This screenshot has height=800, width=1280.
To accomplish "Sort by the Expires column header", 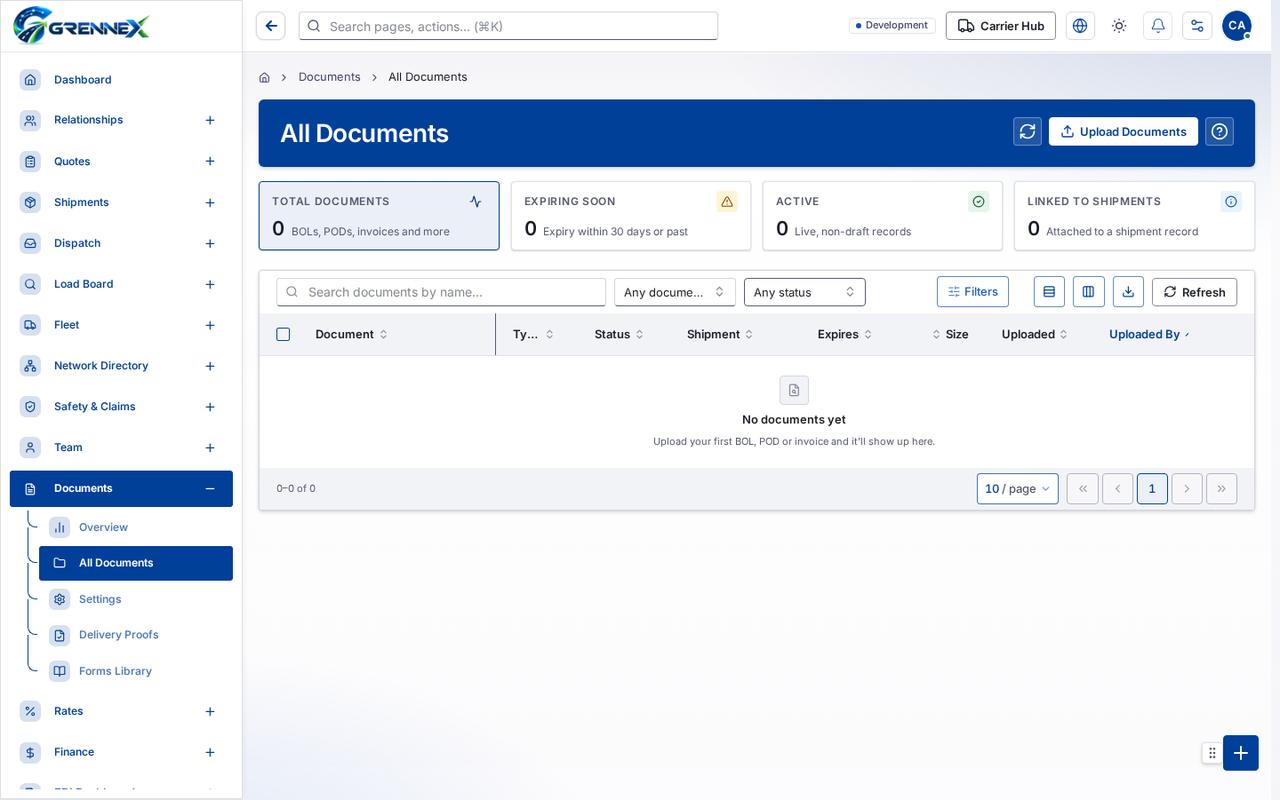I will tap(844, 334).
